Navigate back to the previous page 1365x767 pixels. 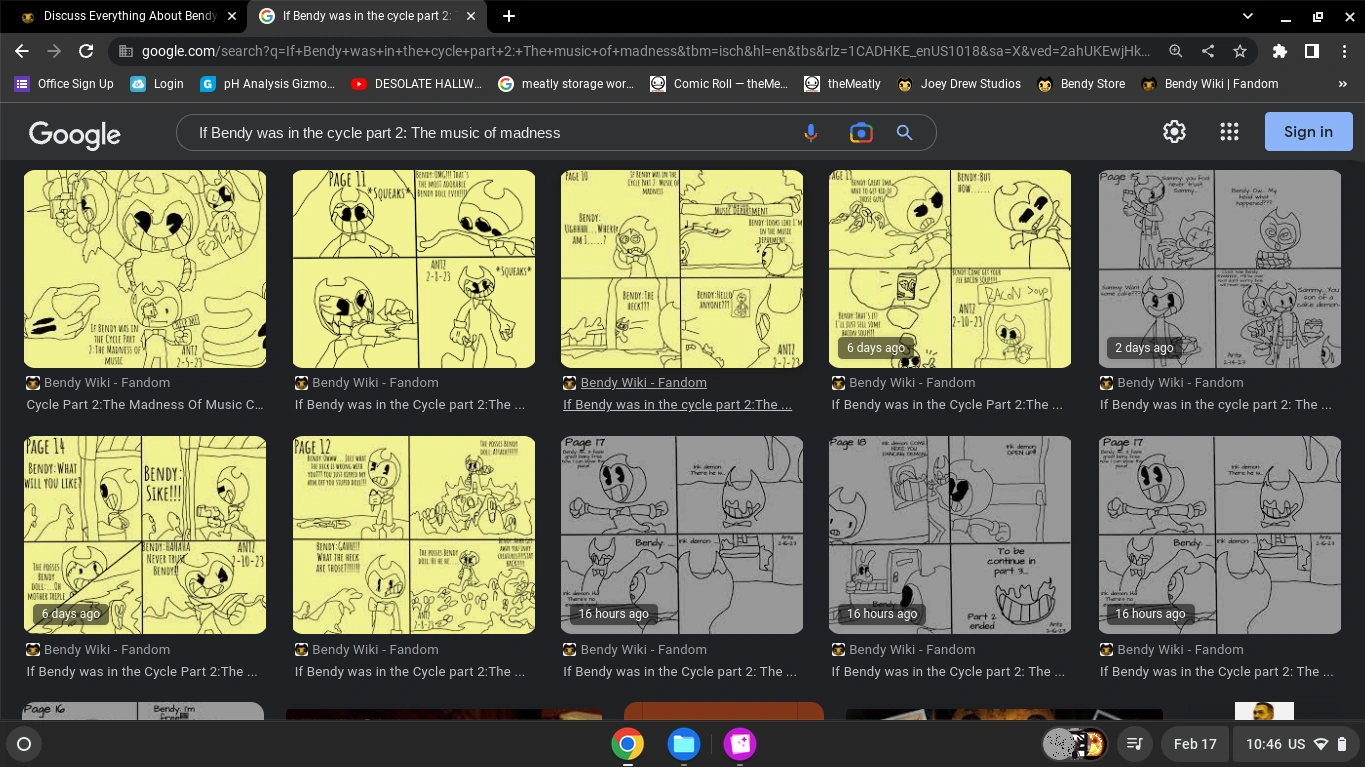click(21, 51)
